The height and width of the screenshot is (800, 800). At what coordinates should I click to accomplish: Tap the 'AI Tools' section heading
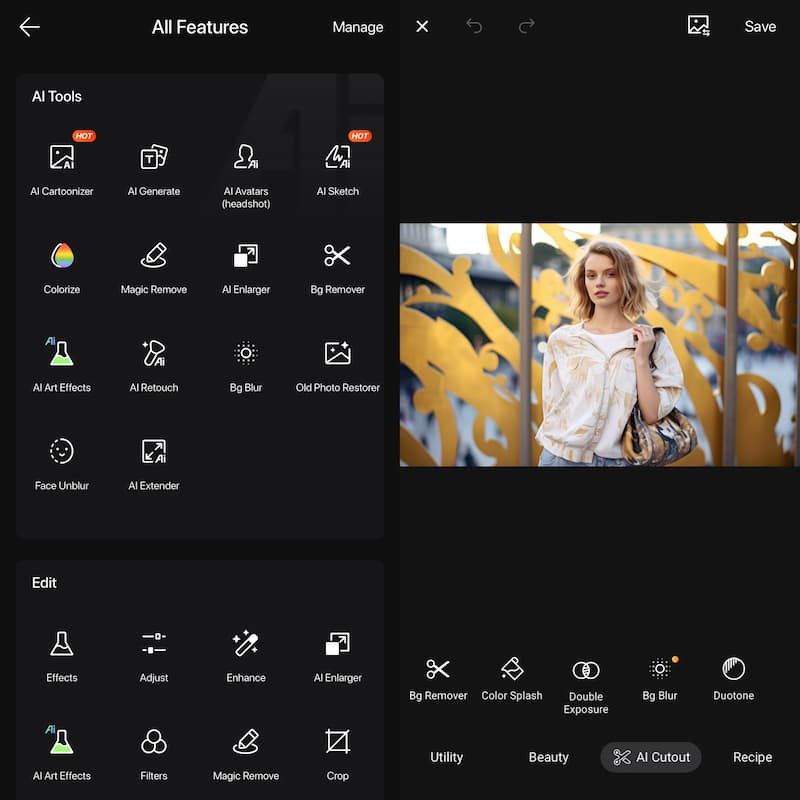57,96
